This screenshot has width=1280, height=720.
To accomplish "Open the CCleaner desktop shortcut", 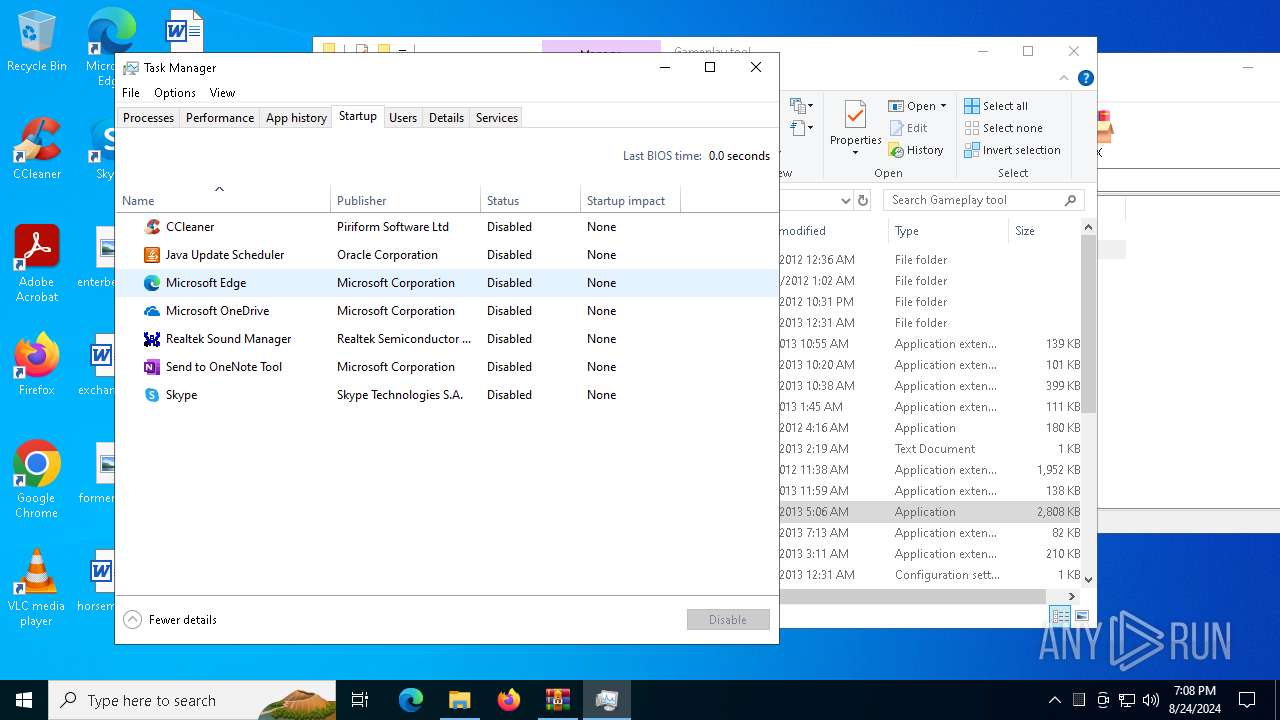I will pos(36,149).
